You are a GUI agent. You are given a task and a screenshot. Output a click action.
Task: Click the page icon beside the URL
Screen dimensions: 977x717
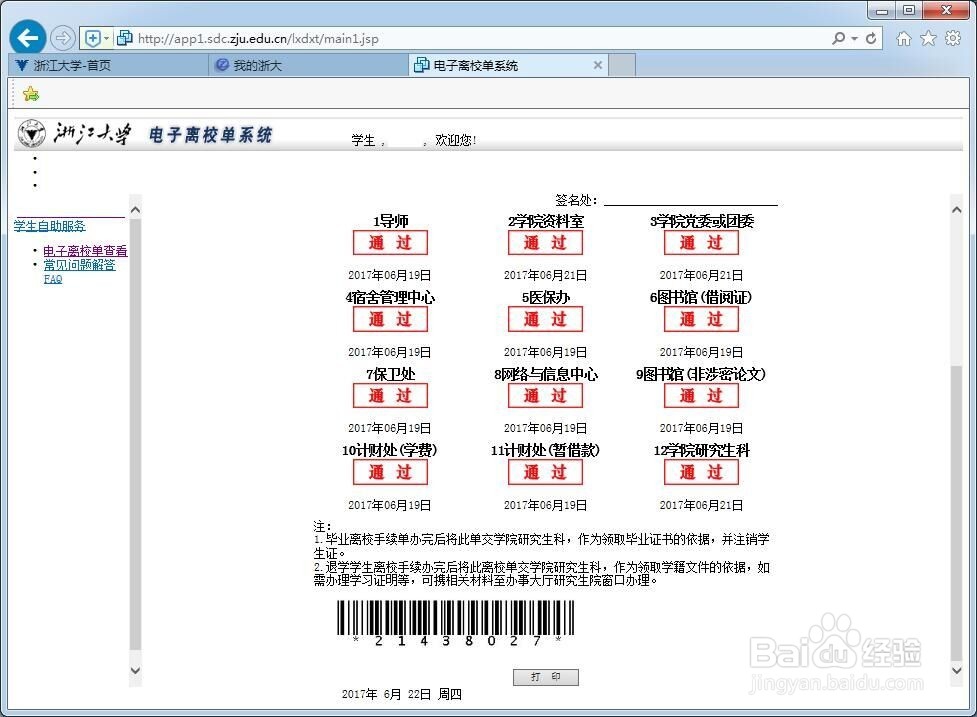[x=122, y=38]
